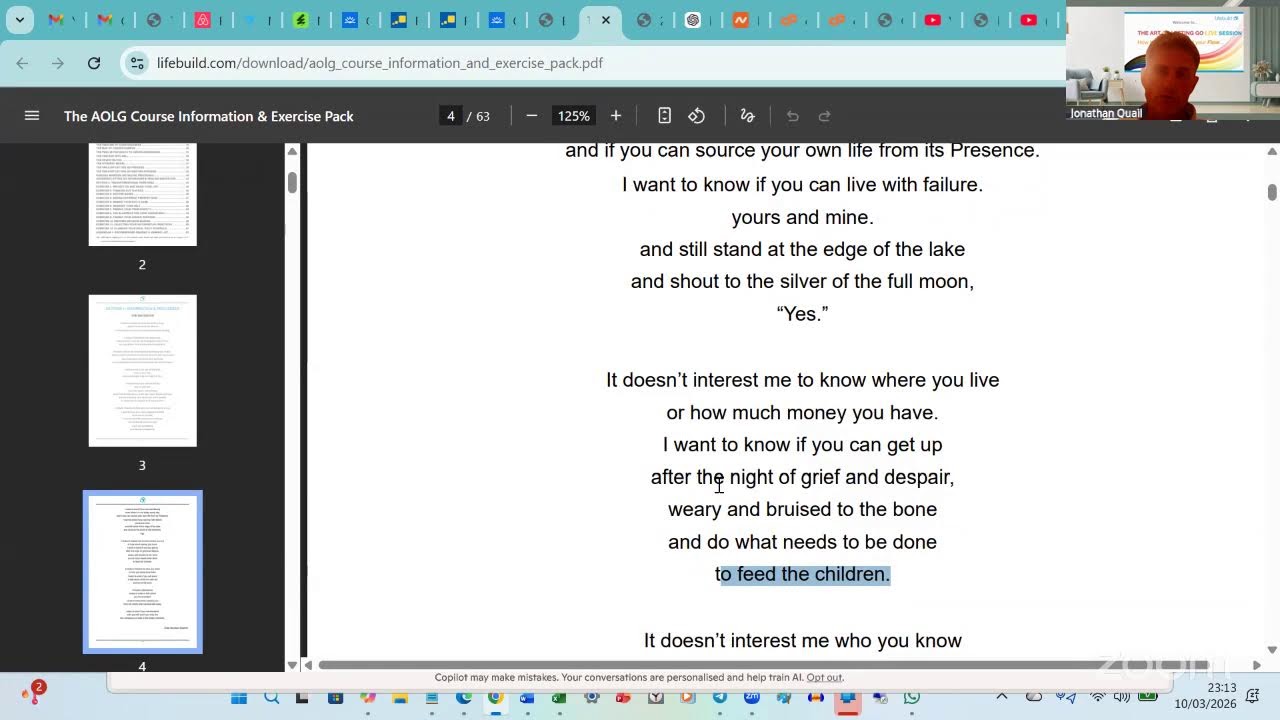The image size is (1280, 720).
Task: Select the page 4 thumbnail
Action: pyautogui.click(x=142, y=571)
